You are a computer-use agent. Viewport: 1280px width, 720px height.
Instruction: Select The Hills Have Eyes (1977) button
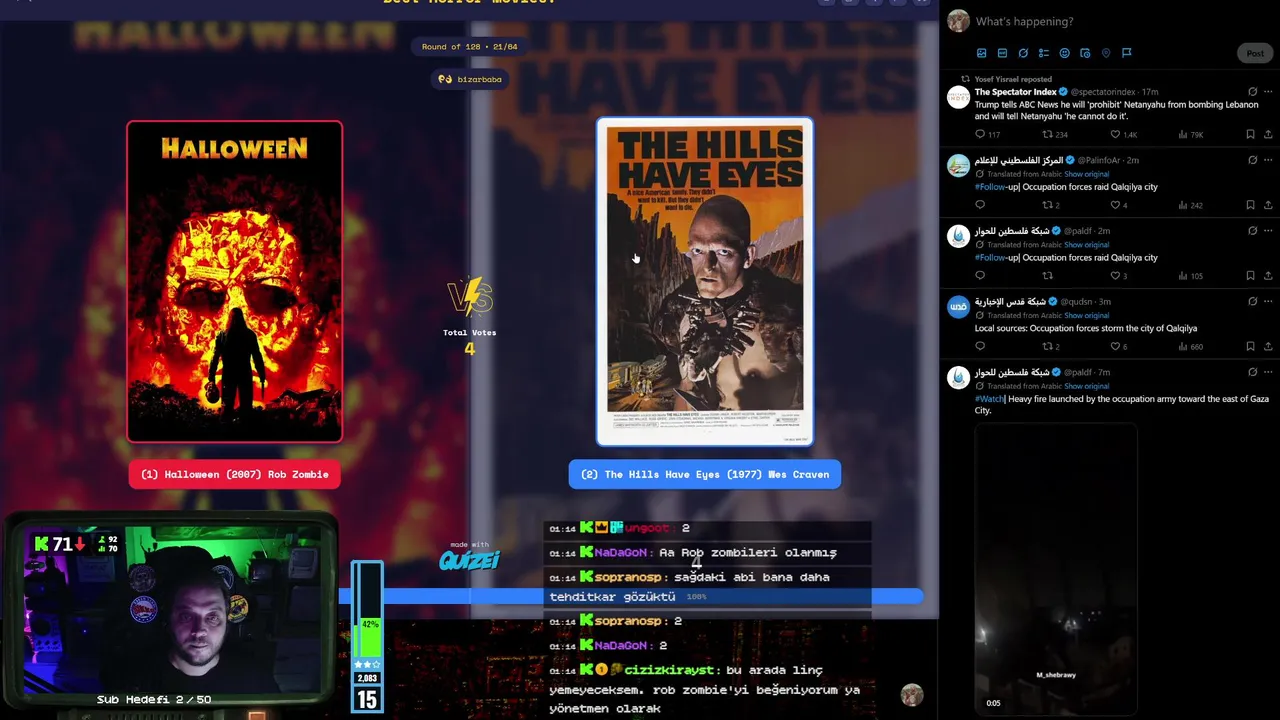click(x=705, y=474)
